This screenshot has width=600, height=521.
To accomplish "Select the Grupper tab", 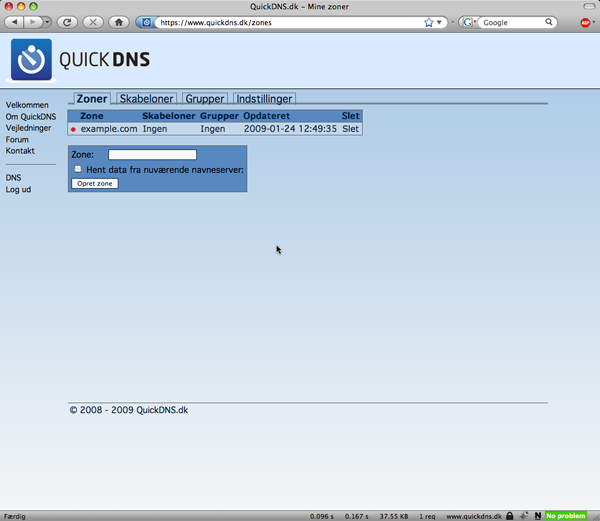I will [x=205, y=99].
